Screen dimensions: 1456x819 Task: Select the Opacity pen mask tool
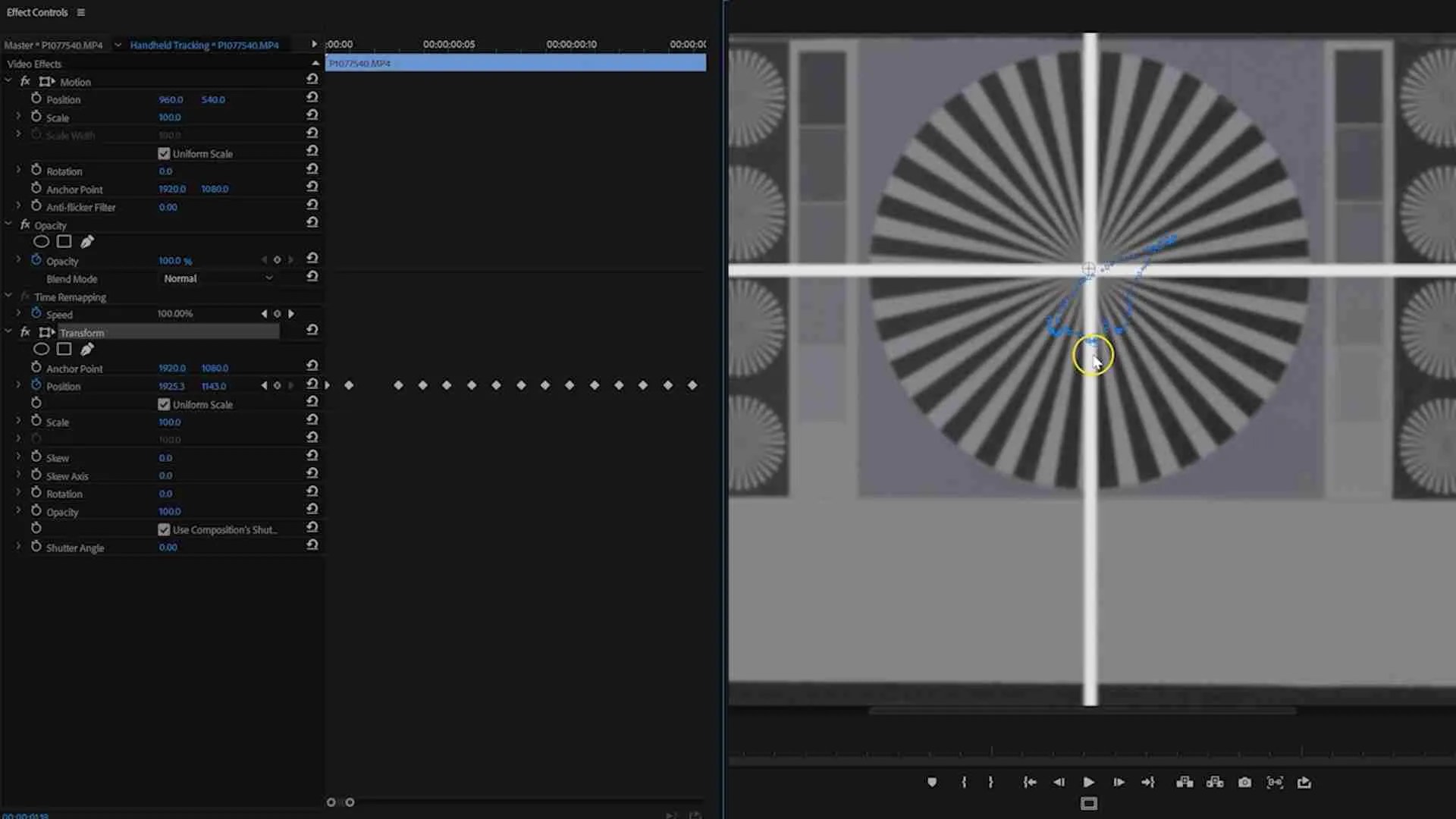(x=87, y=242)
